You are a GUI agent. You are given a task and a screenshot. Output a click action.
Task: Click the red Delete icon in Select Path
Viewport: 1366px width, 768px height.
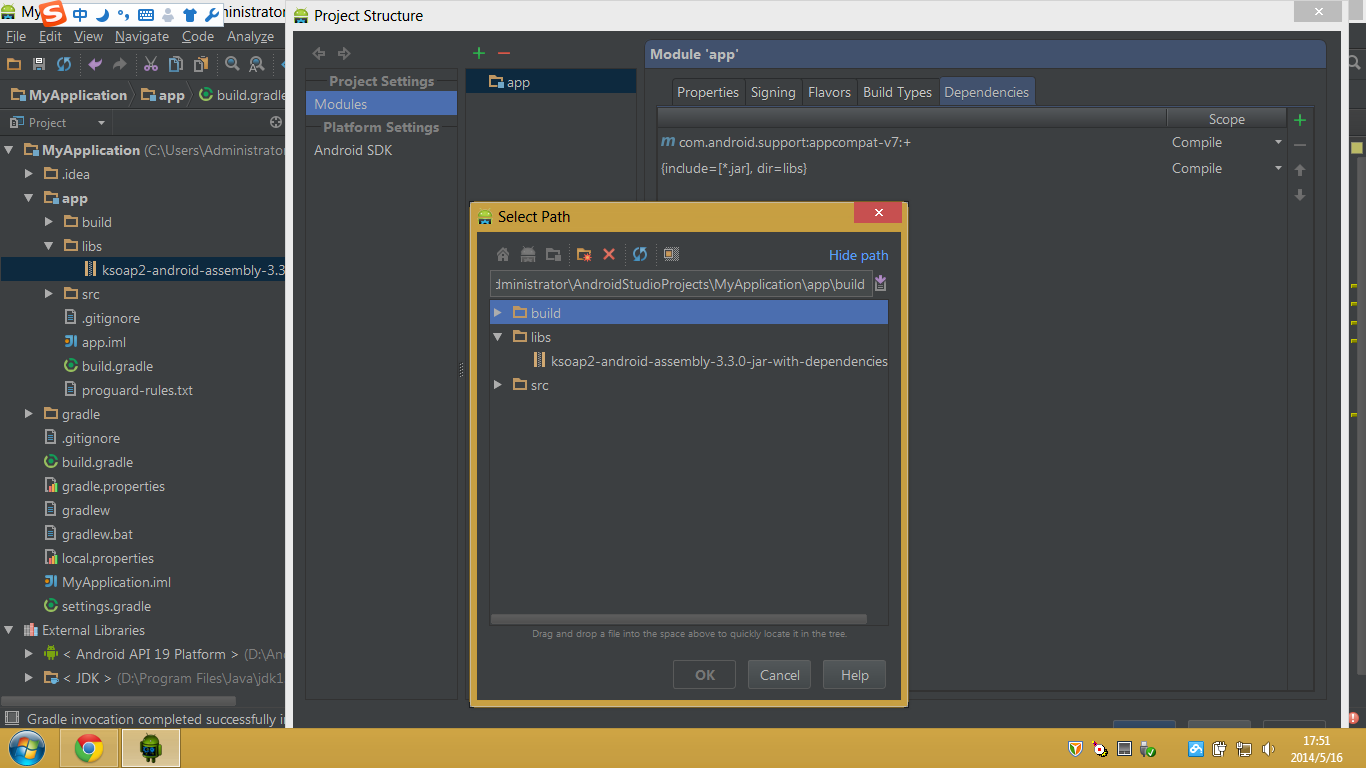click(x=609, y=254)
